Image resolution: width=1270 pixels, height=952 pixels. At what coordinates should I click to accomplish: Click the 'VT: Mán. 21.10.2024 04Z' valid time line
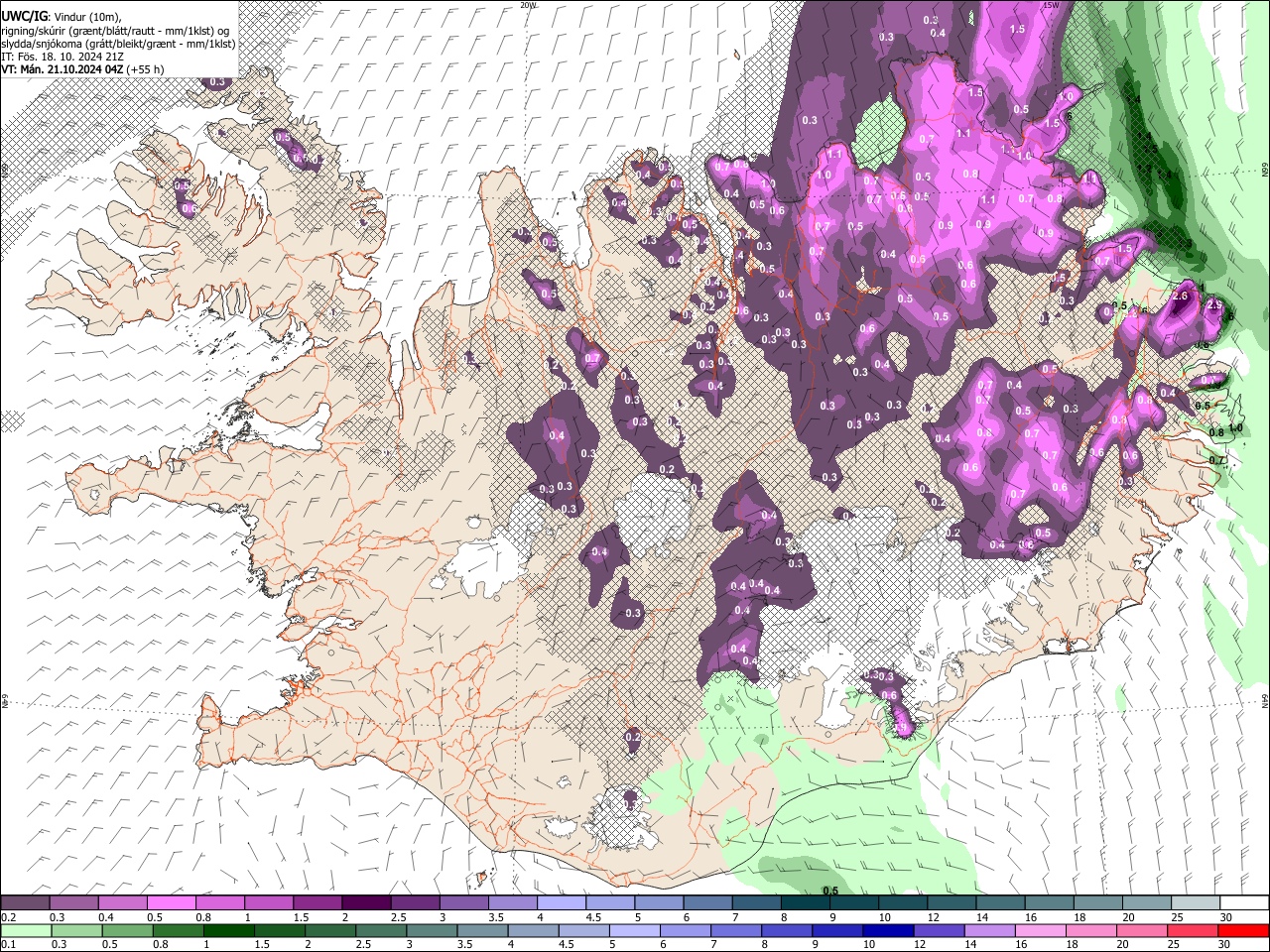point(63,69)
